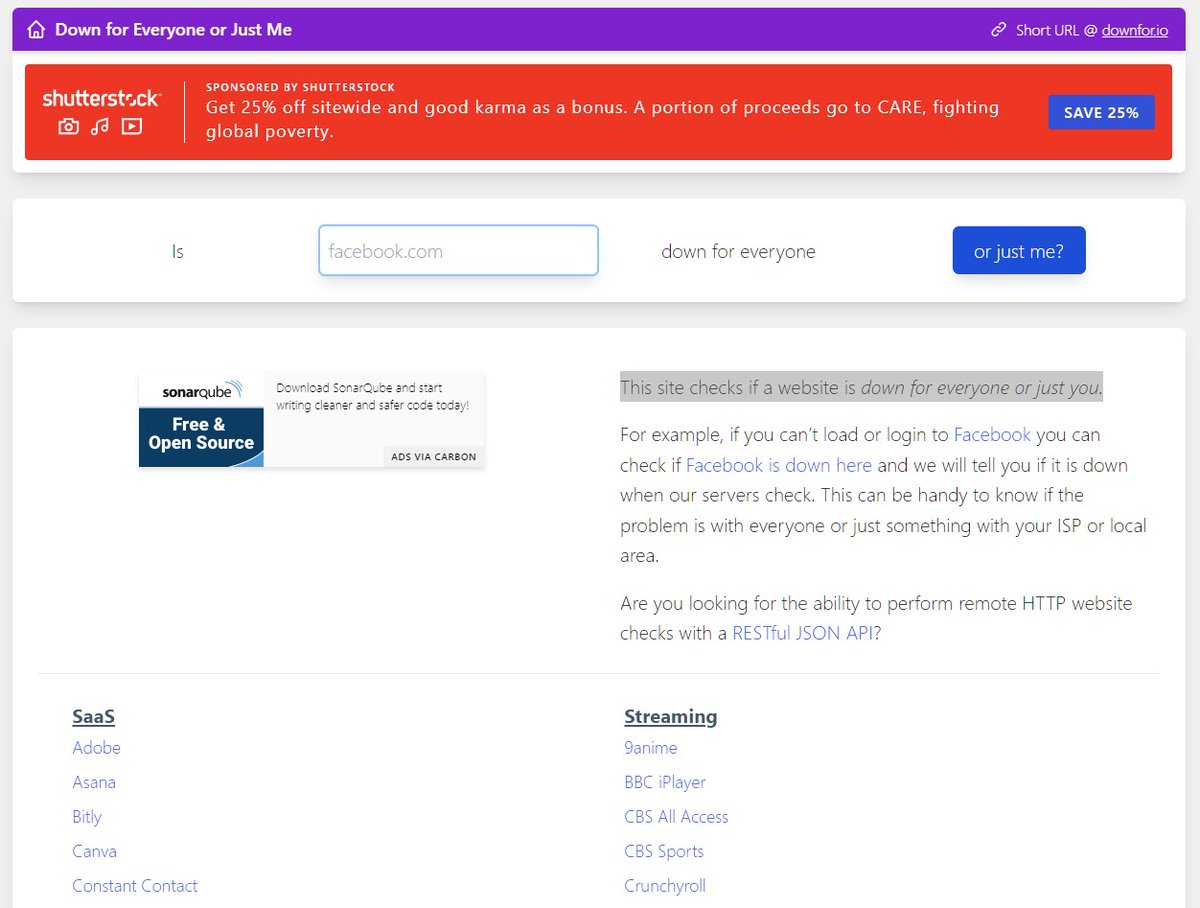Open the Crunchyroll status link
The width and height of the screenshot is (1200, 908).
tap(665, 886)
